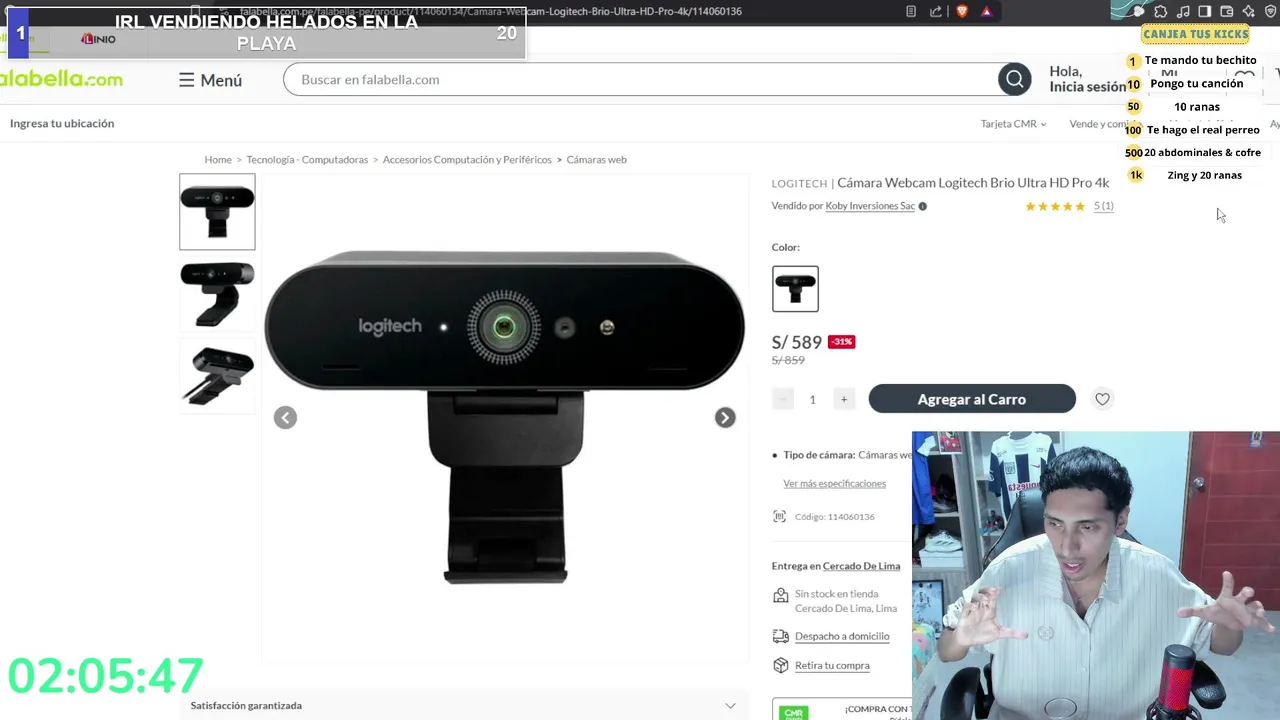The width and height of the screenshot is (1280, 720).
Task: Open Tecnología - Computadoras breadcrumb
Action: pyautogui.click(x=307, y=159)
